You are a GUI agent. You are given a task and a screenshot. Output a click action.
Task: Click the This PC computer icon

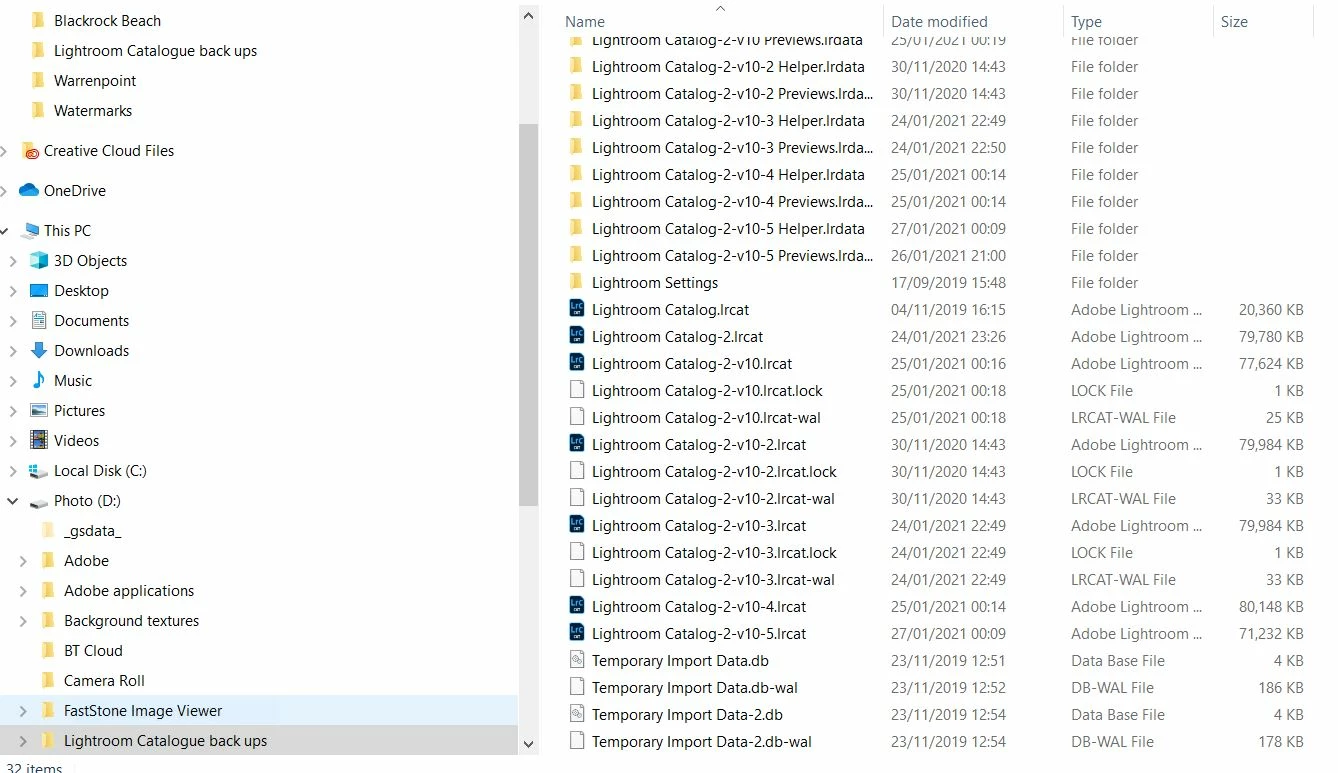pyautogui.click(x=29, y=230)
